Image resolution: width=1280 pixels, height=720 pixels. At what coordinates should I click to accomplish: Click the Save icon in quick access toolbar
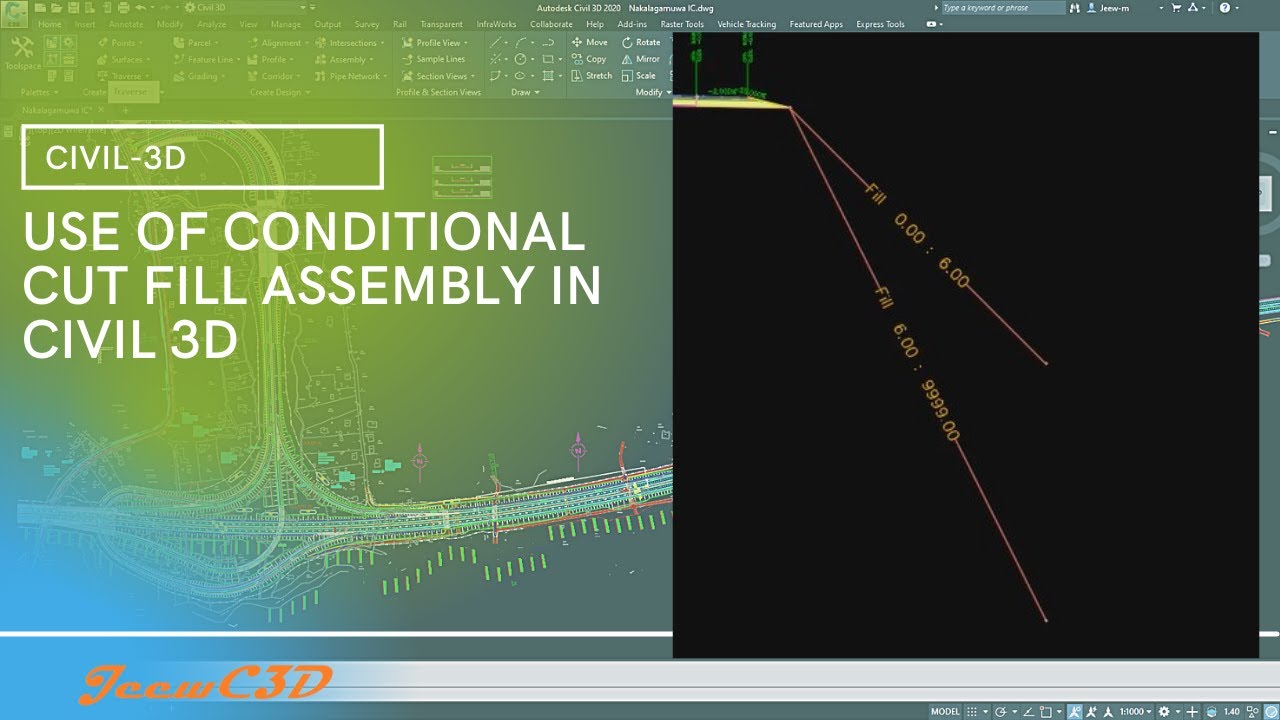[x=73, y=7]
